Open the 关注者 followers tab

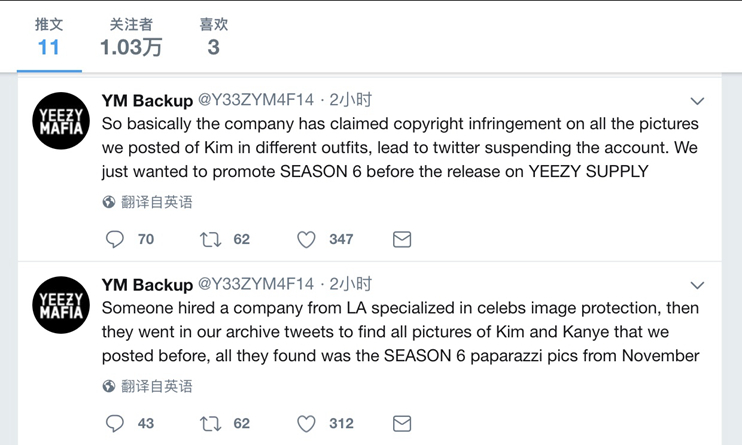[131, 36]
